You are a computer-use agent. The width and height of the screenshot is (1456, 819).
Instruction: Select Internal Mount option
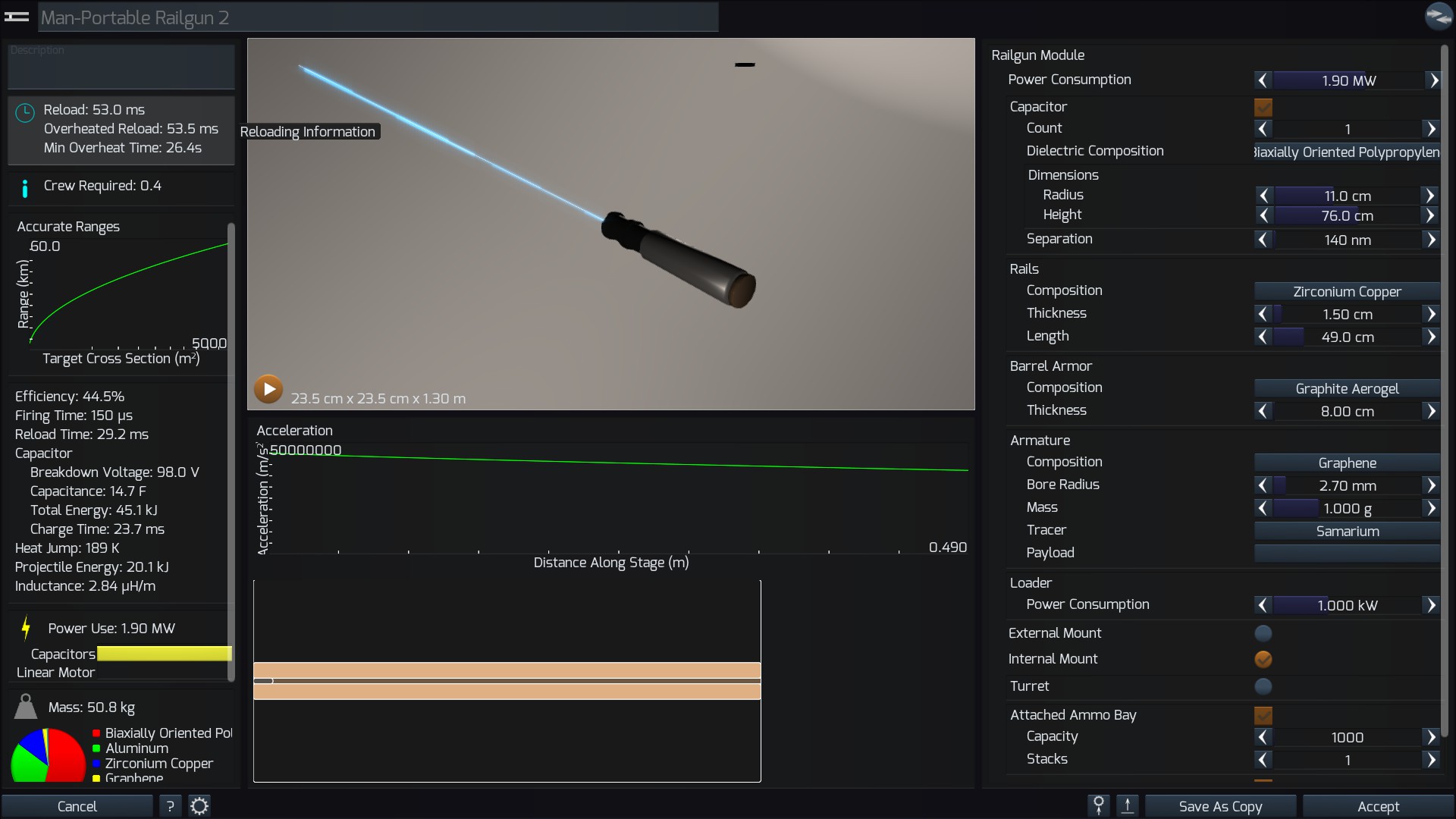click(1263, 659)
